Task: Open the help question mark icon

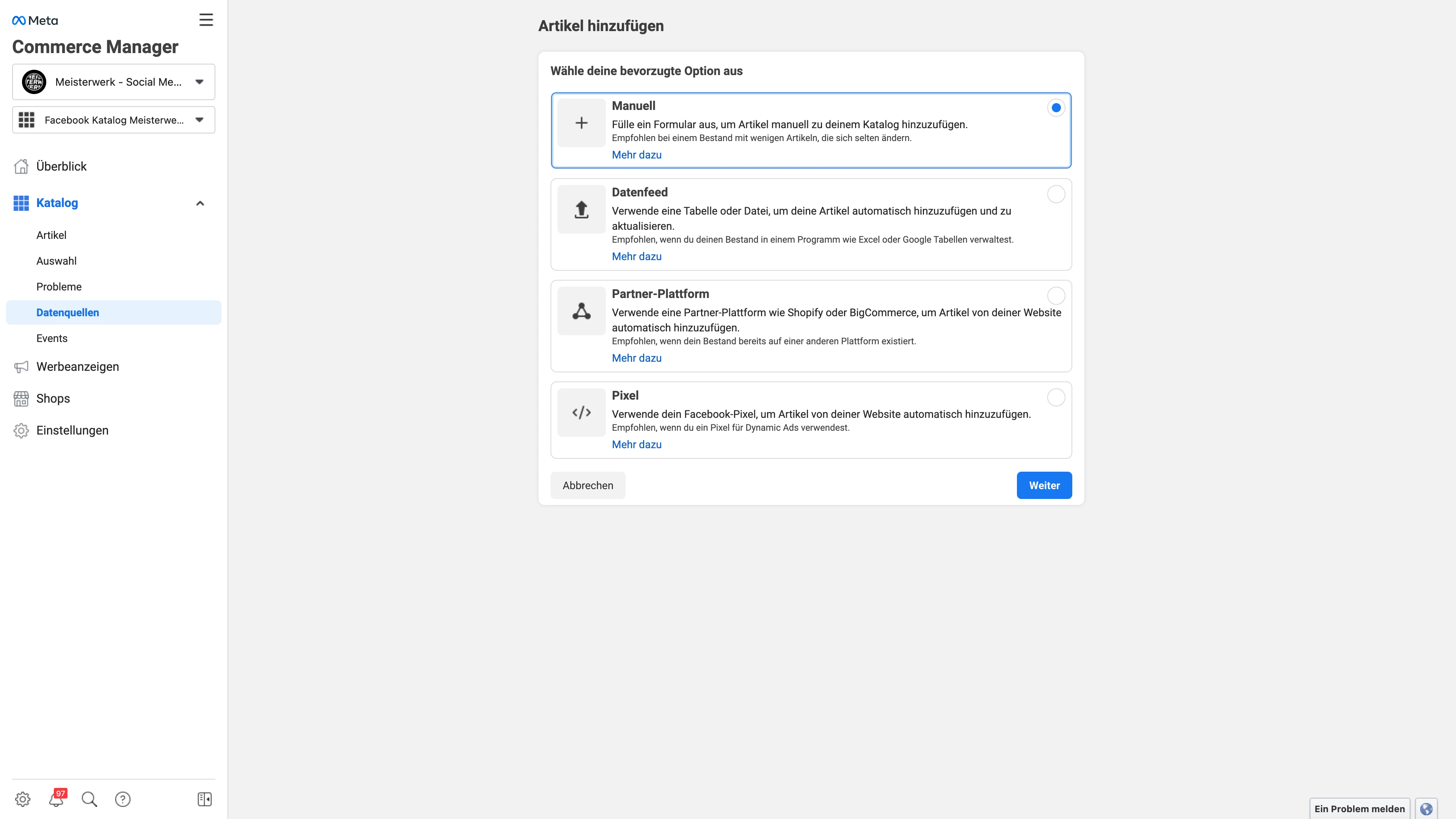Action: 122,799
